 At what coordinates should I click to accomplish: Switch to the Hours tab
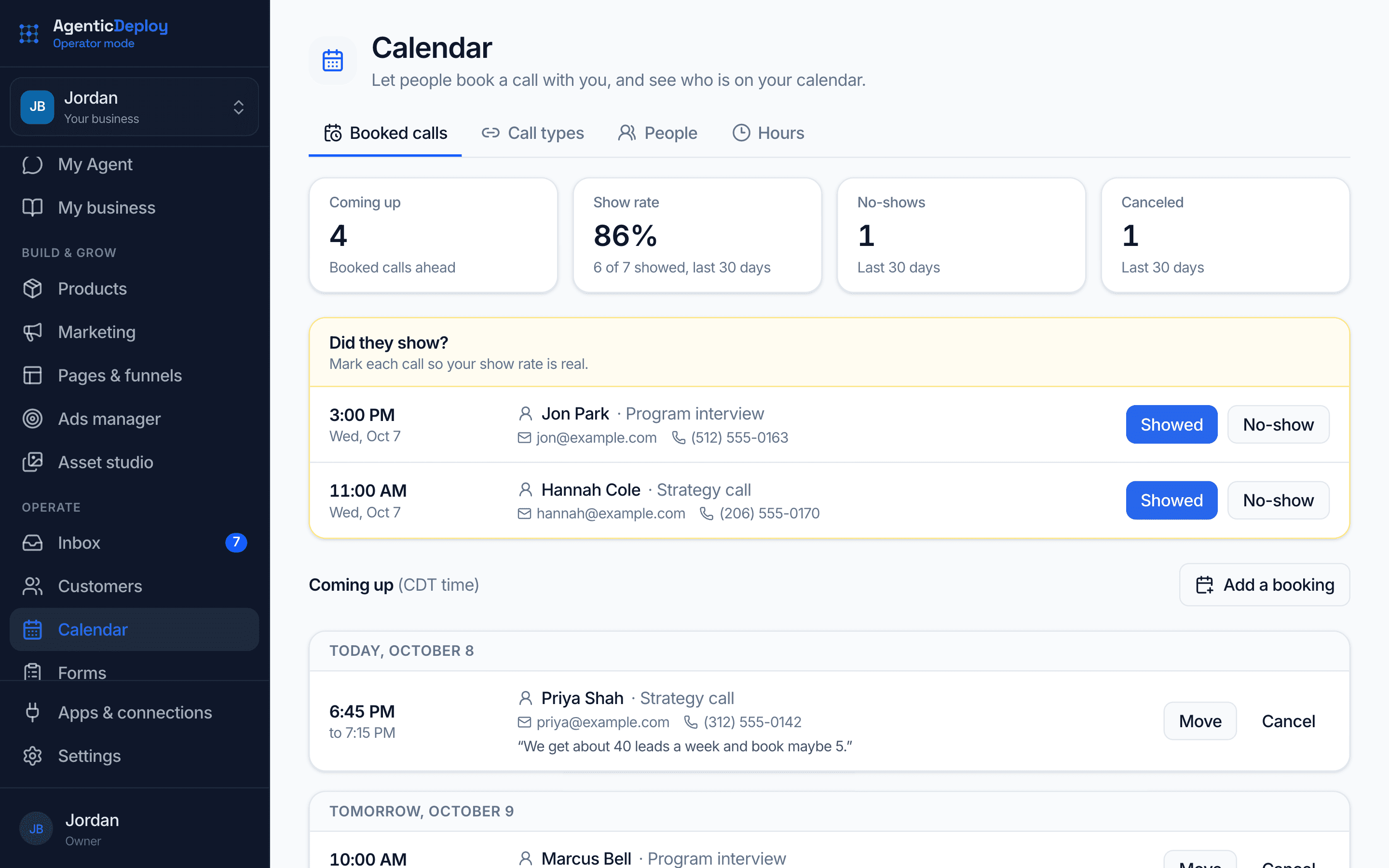pos(768,133)
